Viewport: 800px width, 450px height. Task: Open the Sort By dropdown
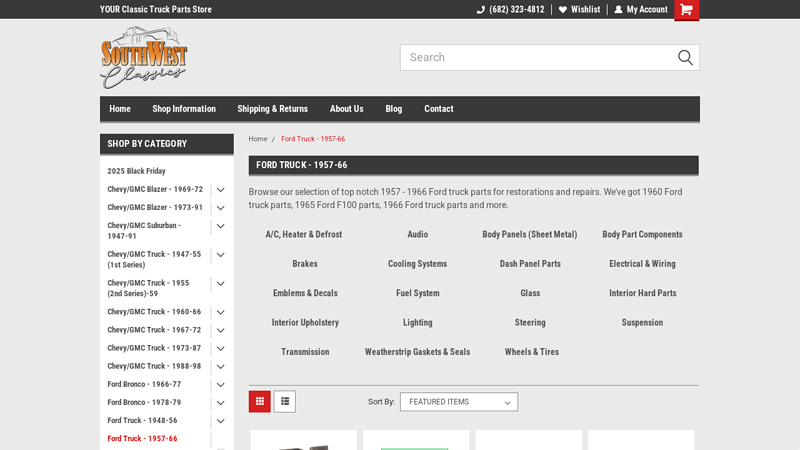click(x=458, y=402)
